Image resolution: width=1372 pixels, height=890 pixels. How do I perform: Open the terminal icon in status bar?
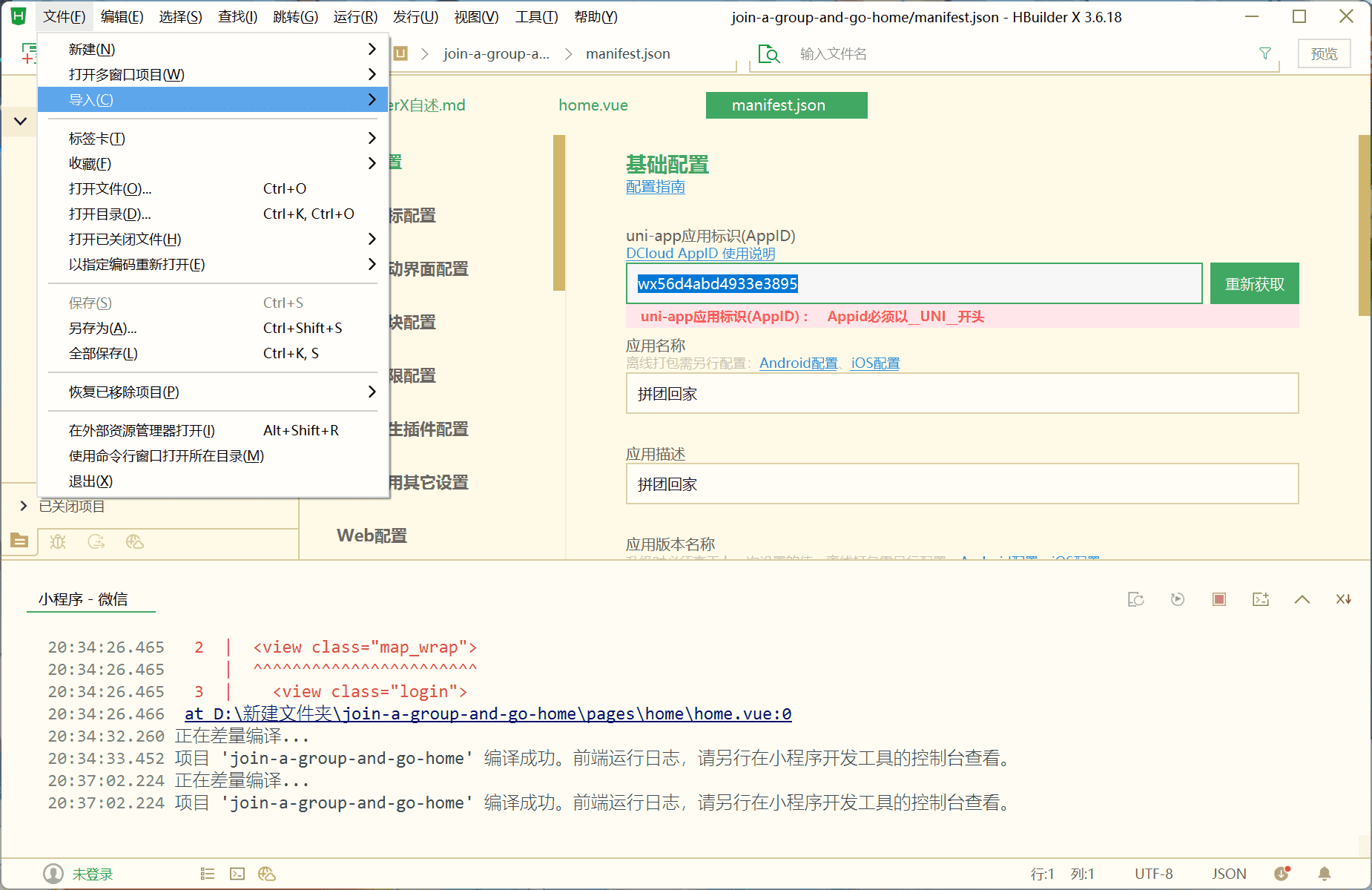237,874
